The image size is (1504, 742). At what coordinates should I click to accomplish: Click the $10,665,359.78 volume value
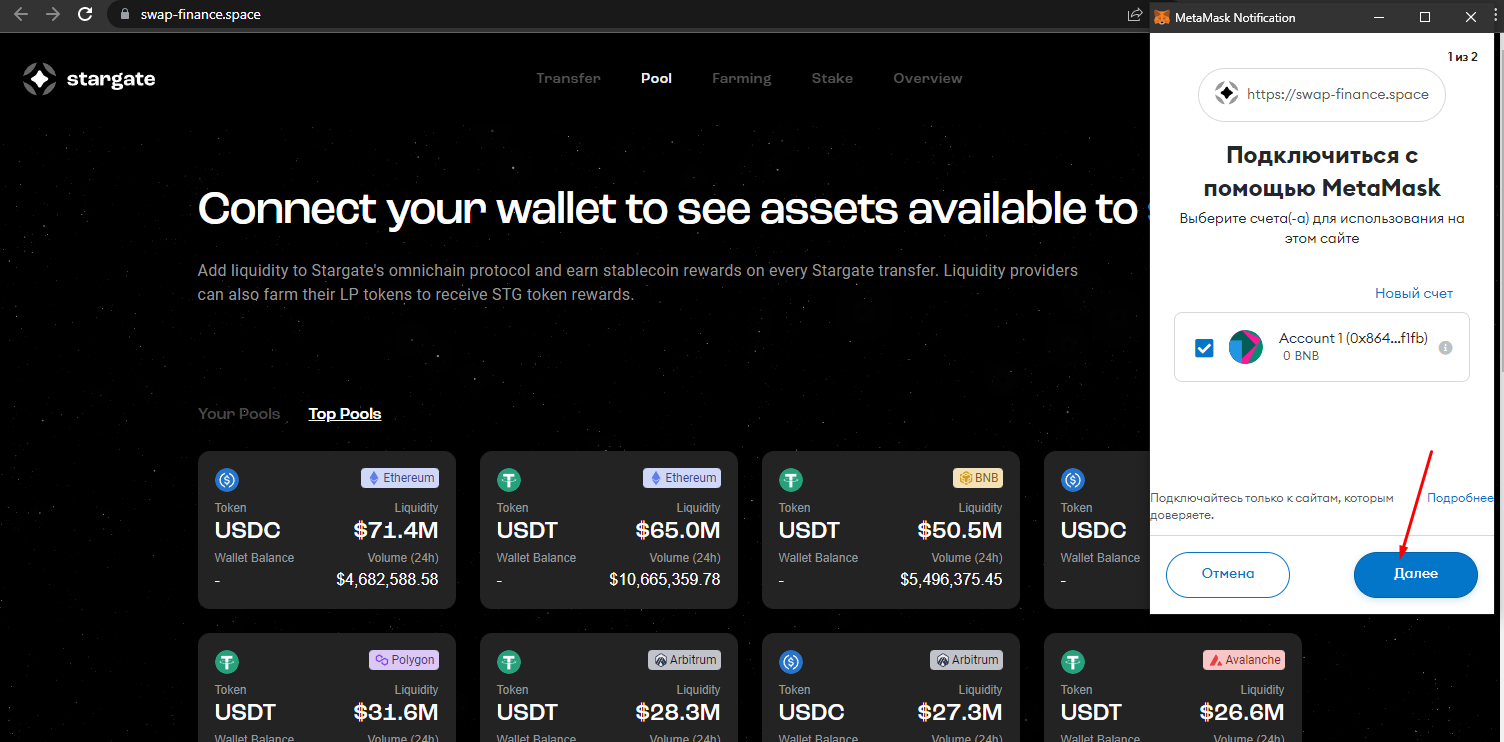[x=664, y=579]
